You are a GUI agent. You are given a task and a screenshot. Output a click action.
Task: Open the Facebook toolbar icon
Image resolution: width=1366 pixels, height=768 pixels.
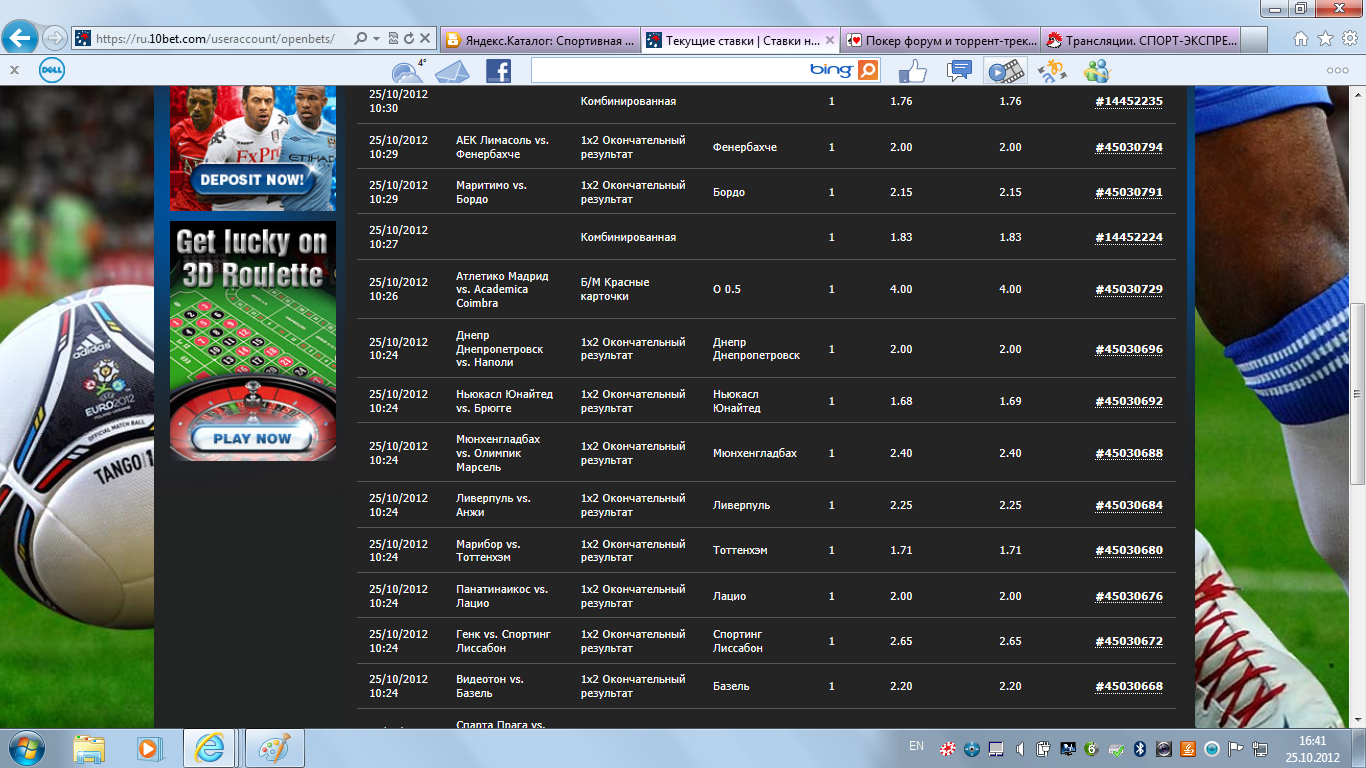click(498, 70)
